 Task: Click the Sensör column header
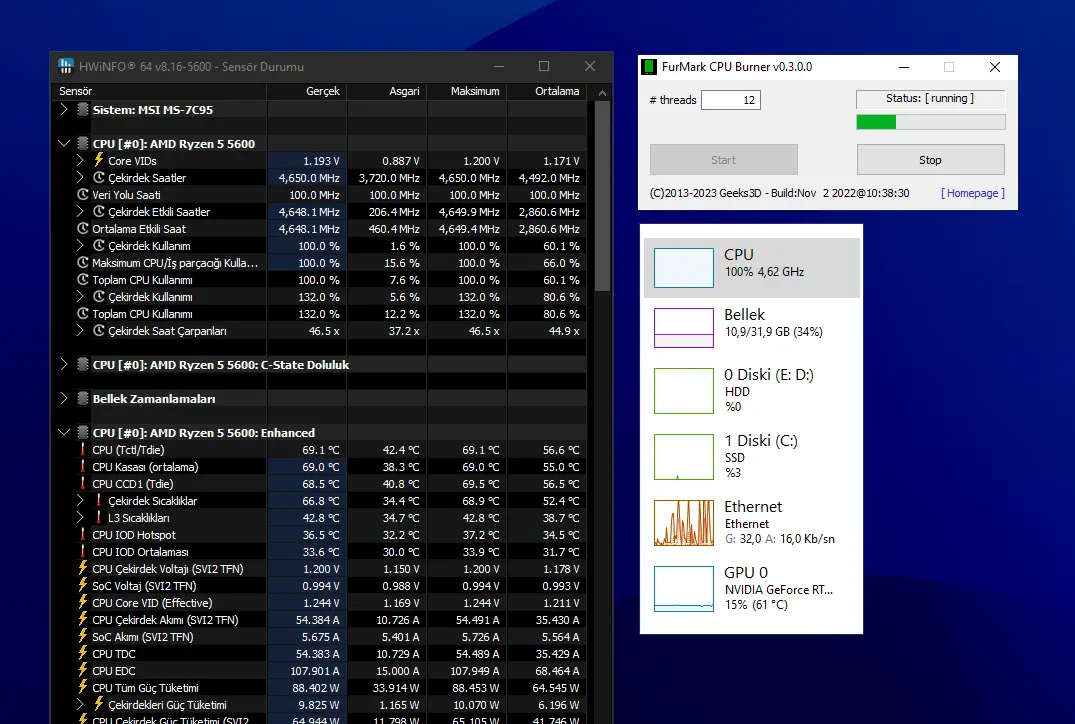click(159, 91)
